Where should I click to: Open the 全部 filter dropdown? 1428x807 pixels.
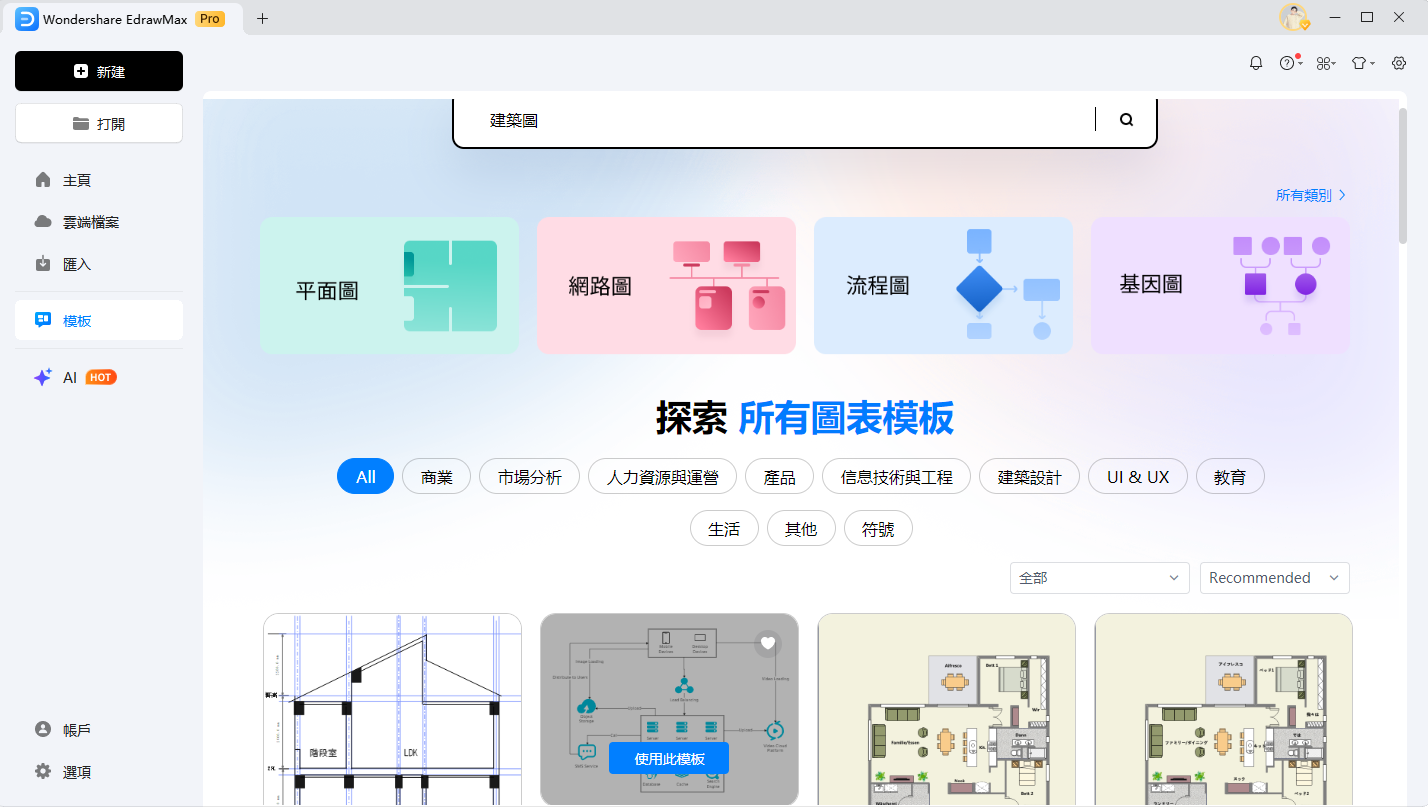click(1099, 578)
